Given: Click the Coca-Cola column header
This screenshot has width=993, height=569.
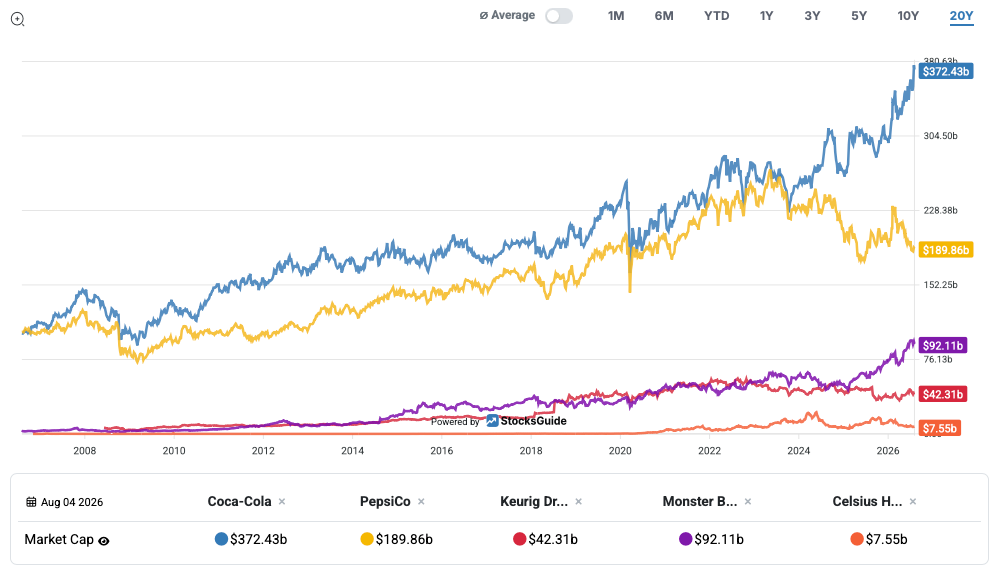Looking at the screenshot, I should pyautogui.click(x=239, y=501).
